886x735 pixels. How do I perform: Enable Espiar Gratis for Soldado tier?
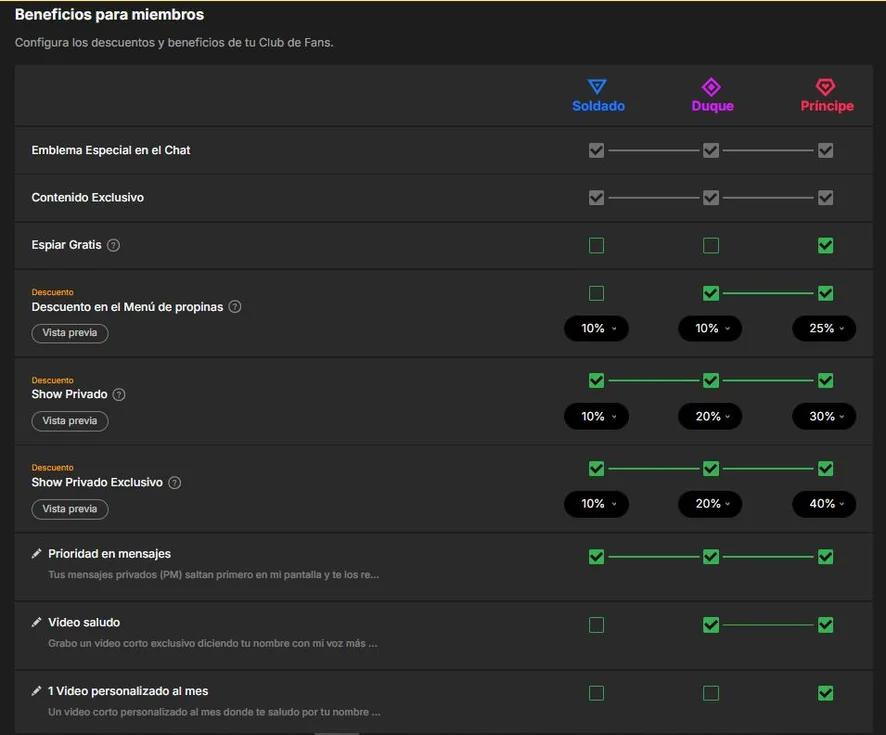click(x=596, y=245)
